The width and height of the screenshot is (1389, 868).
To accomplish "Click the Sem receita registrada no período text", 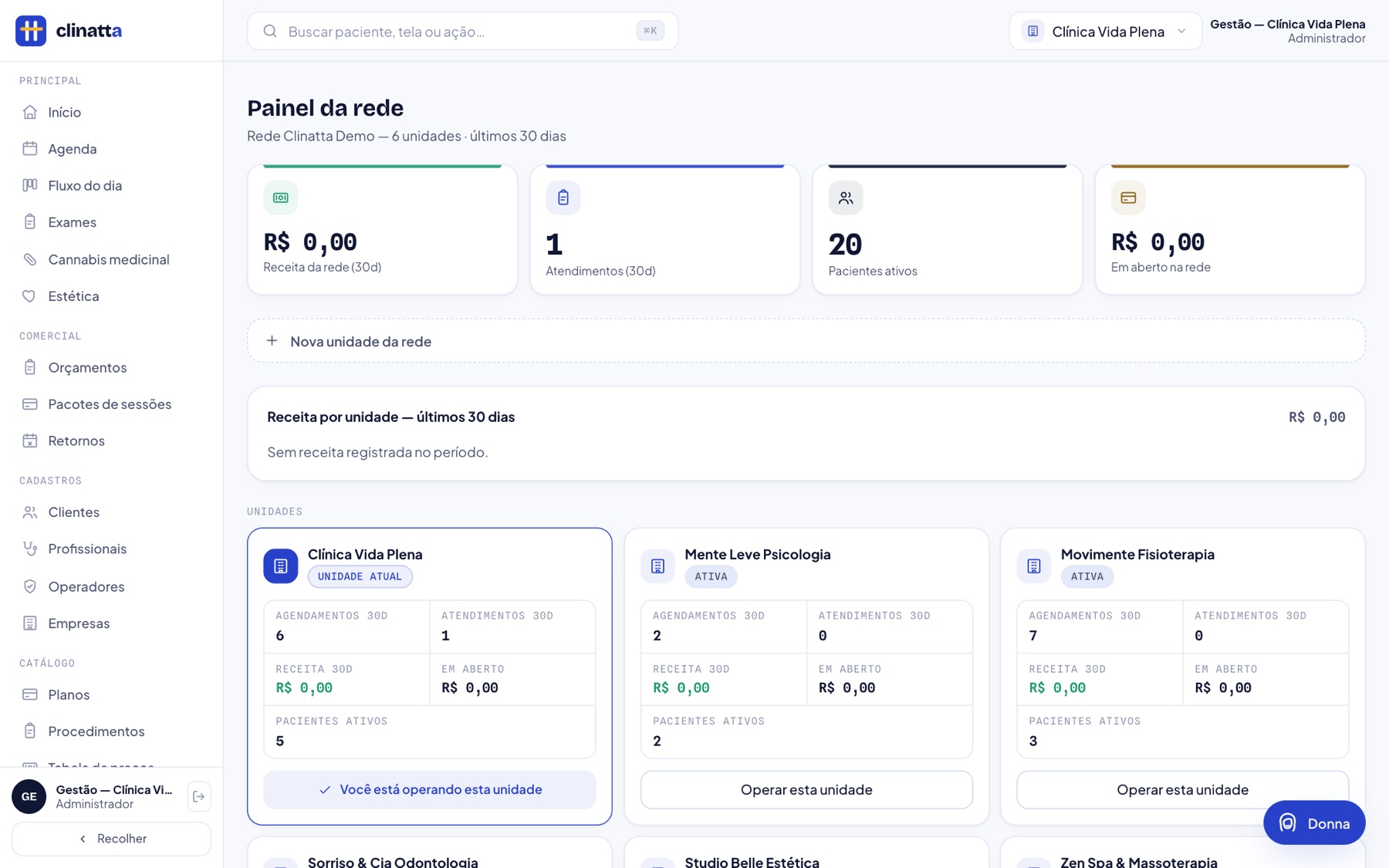I will pyautogui.click(x=377, y=452).
